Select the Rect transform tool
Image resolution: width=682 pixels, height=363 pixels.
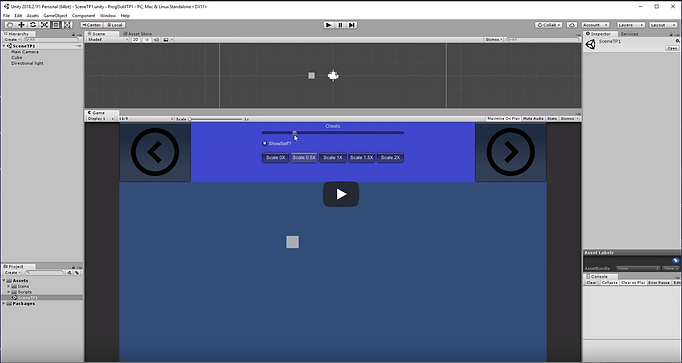56,25
